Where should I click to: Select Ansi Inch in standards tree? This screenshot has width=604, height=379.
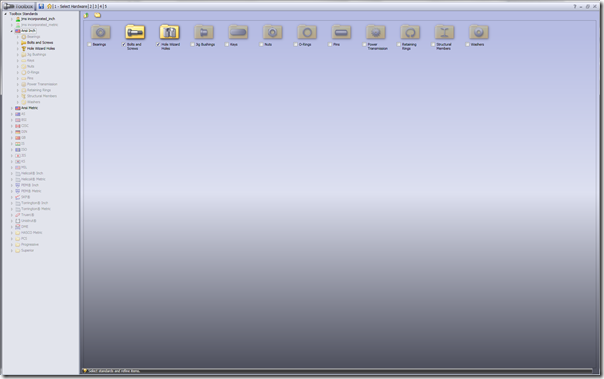tap(28, 31)
